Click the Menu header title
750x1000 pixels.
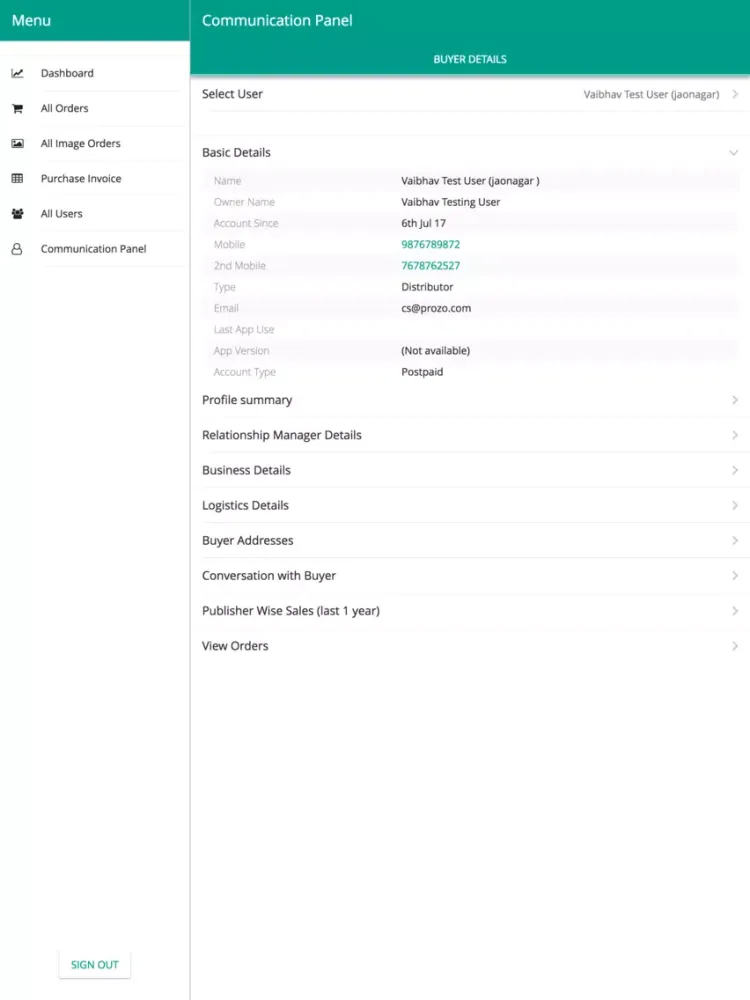pos(31,20)
